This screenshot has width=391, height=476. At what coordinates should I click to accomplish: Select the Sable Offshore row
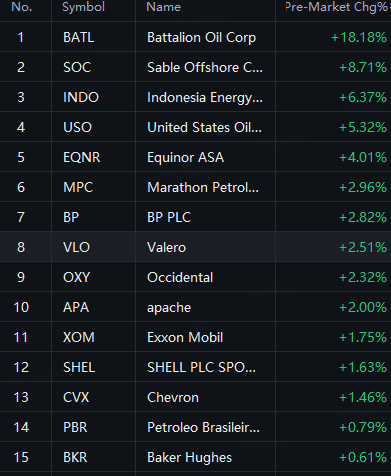pos(195,67)
